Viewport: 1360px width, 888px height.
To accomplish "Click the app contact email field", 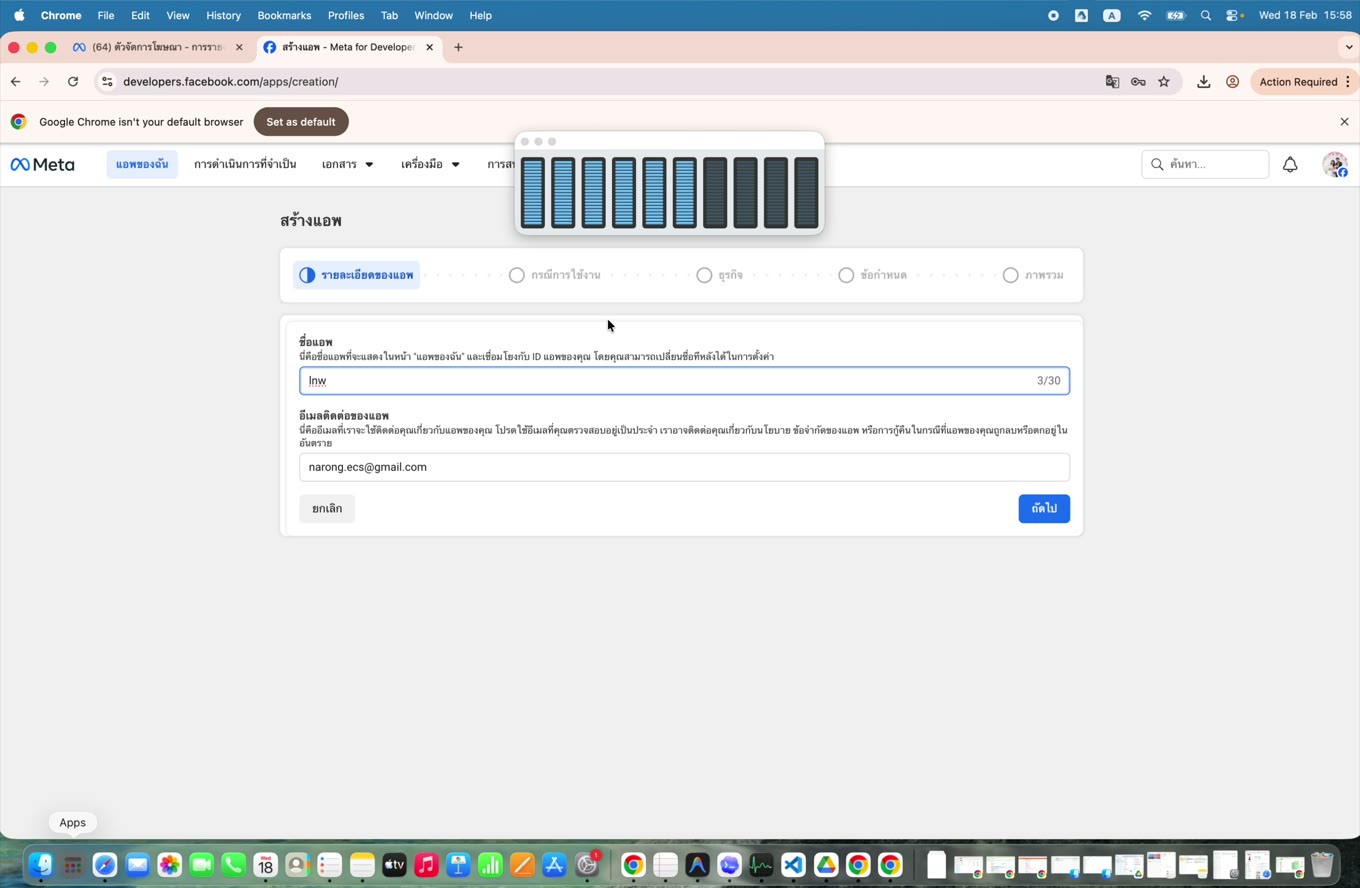I will tap(684, 467).
